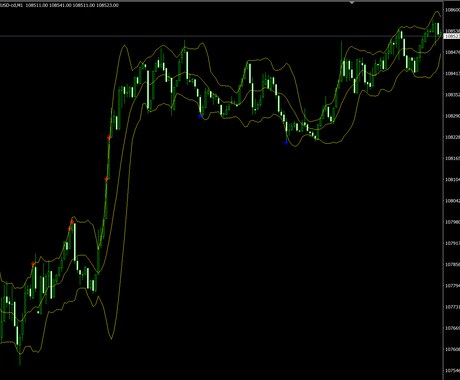Click the 108417 price axis label

[x=453, y=73]
